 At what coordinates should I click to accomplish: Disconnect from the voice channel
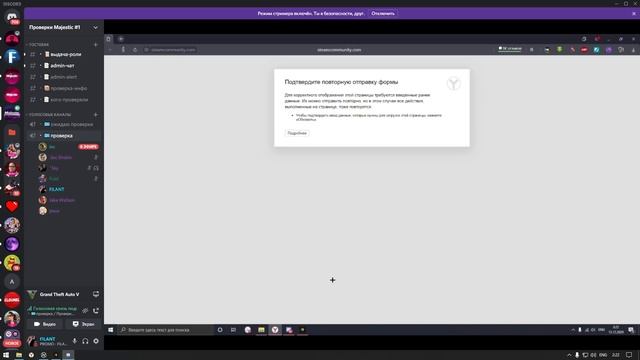pos(96,311)
